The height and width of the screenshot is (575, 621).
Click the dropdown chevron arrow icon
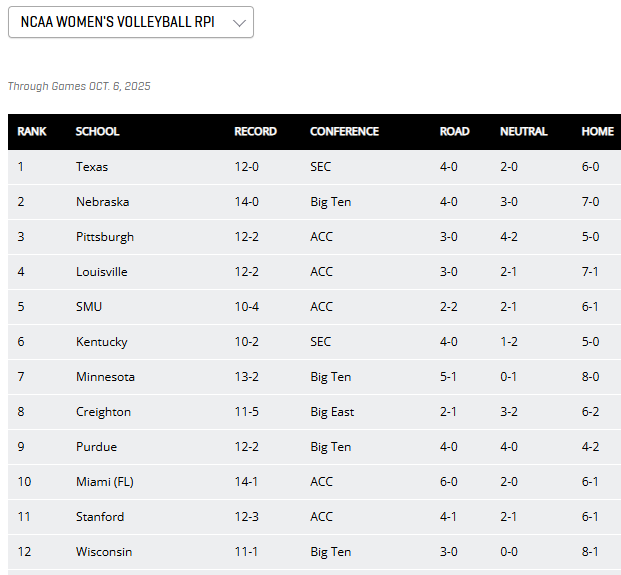point(238,22)
